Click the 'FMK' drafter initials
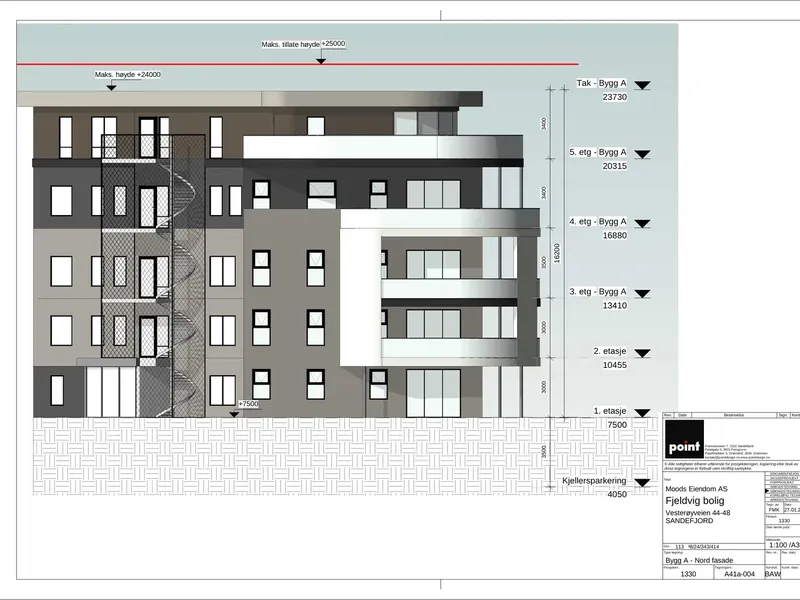Image resolution: width=800 pixels, height=600 pixels. pos(774,510)
